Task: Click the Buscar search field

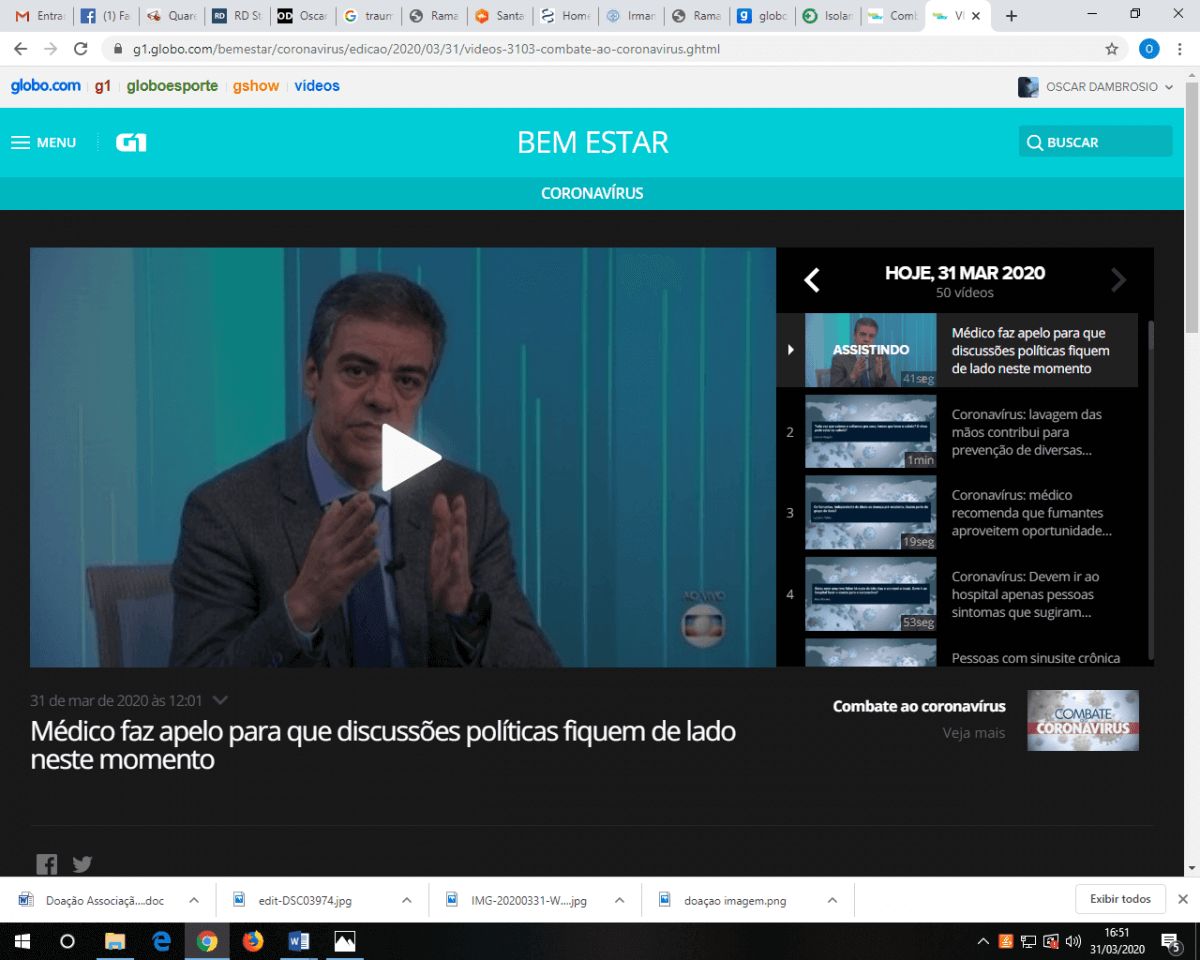Action: [x=1095, y=142]
